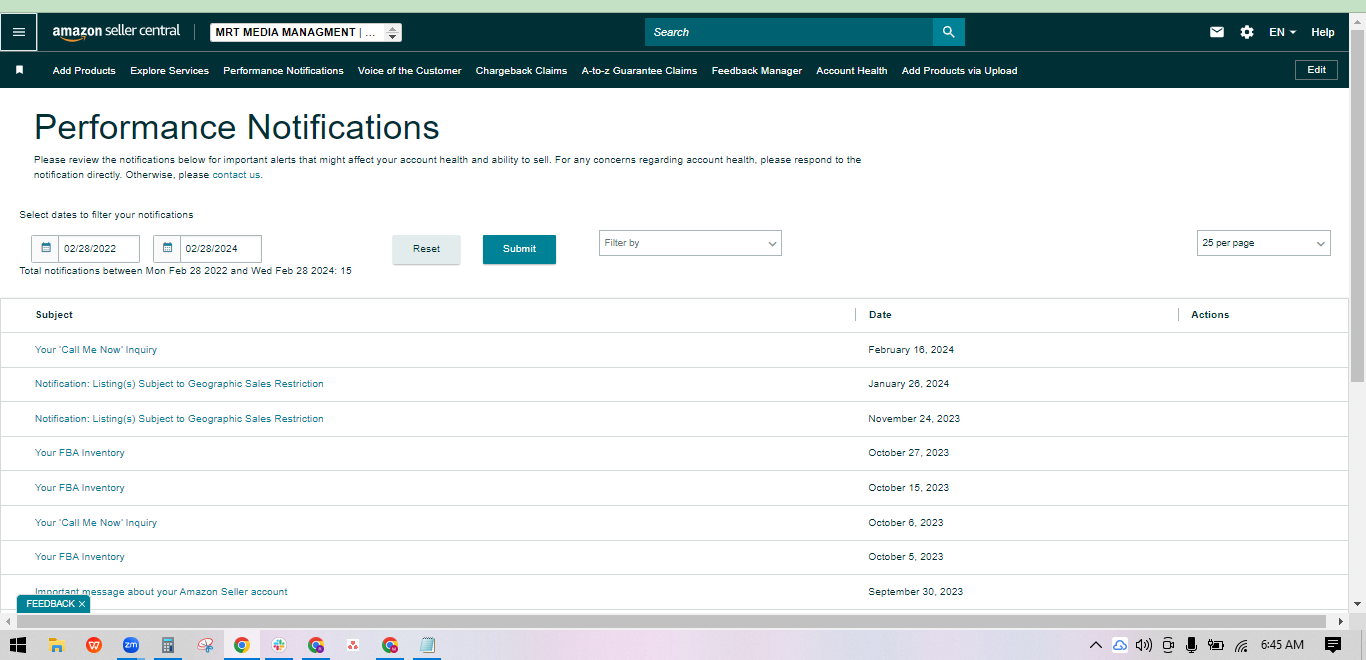Screen dimensions: 1366x660
Task: Click the Date column header
Action: tap(880, 315)
